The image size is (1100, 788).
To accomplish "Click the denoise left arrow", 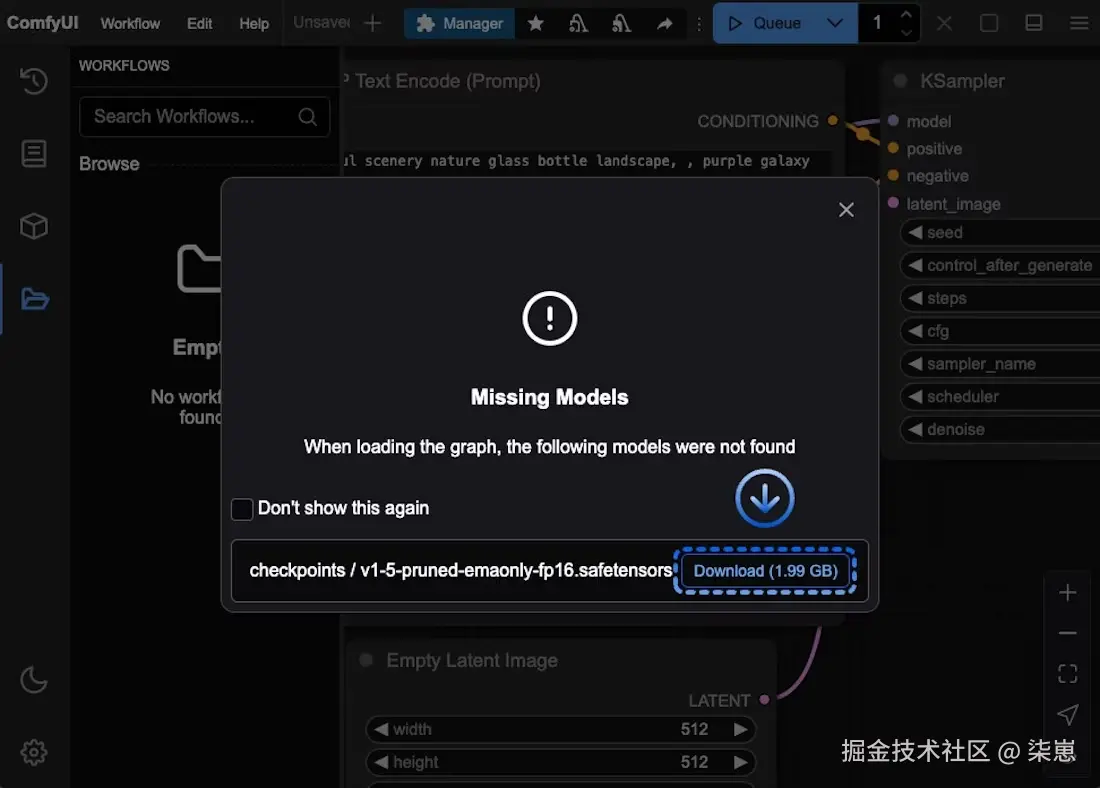I will [915, 429].
